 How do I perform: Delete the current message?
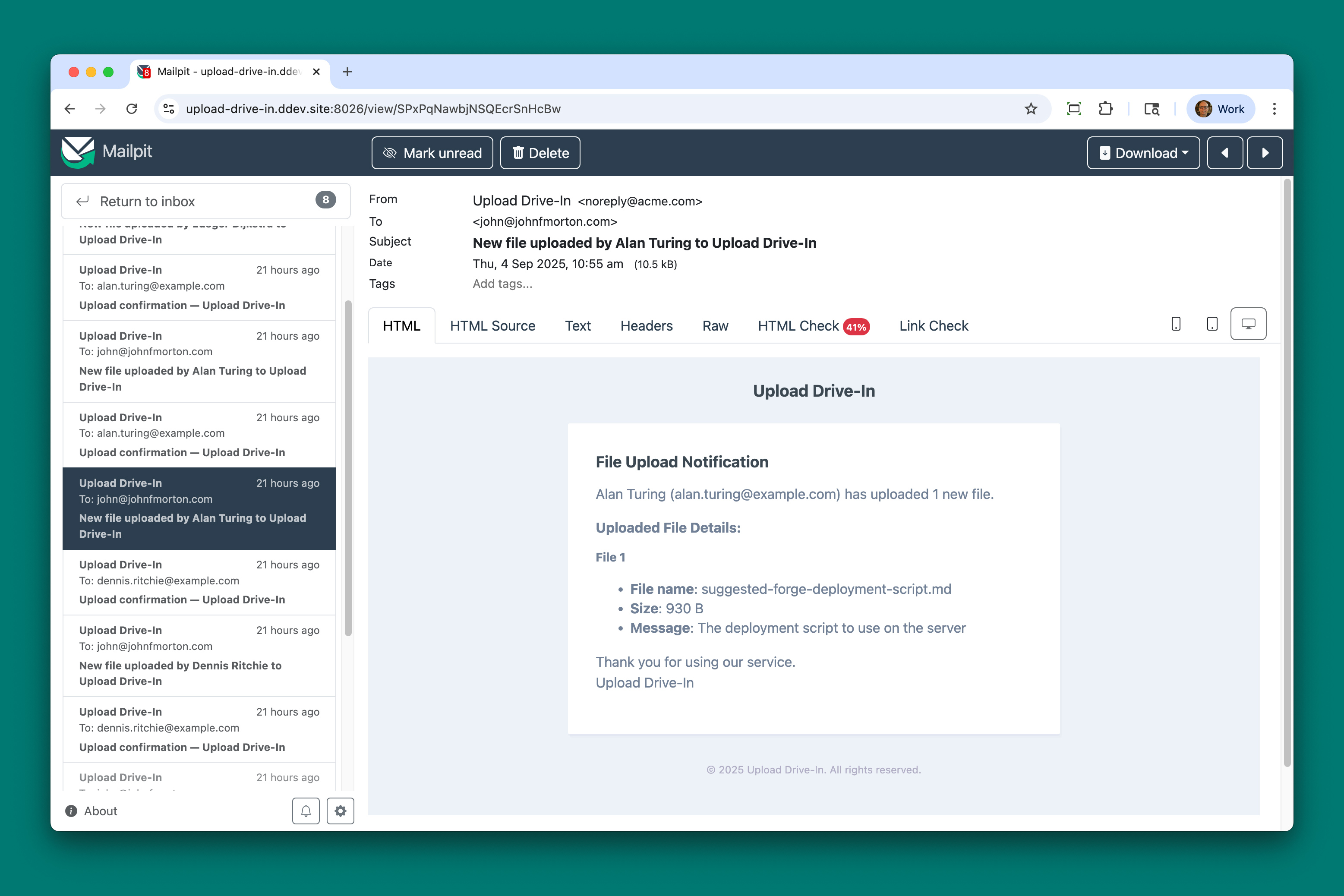tap(540, 153)
